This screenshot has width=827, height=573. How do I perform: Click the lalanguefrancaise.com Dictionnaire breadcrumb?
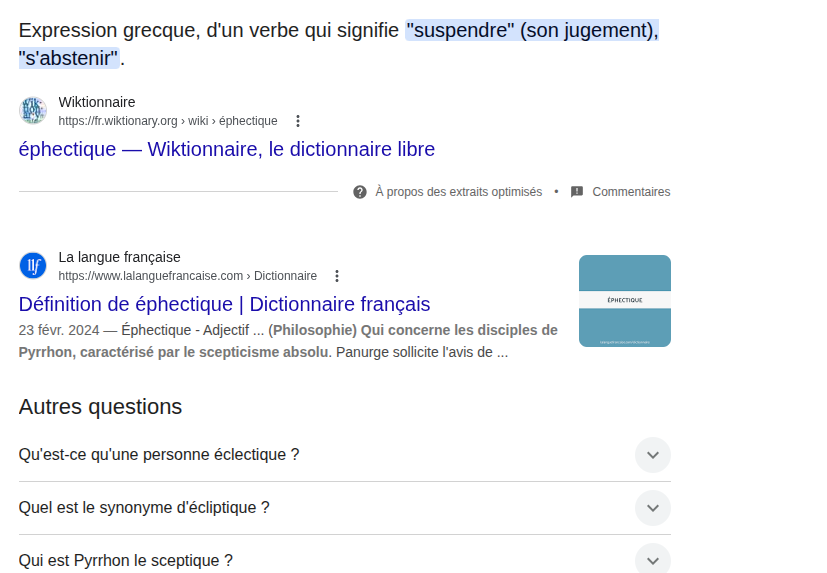coord(188,276)
